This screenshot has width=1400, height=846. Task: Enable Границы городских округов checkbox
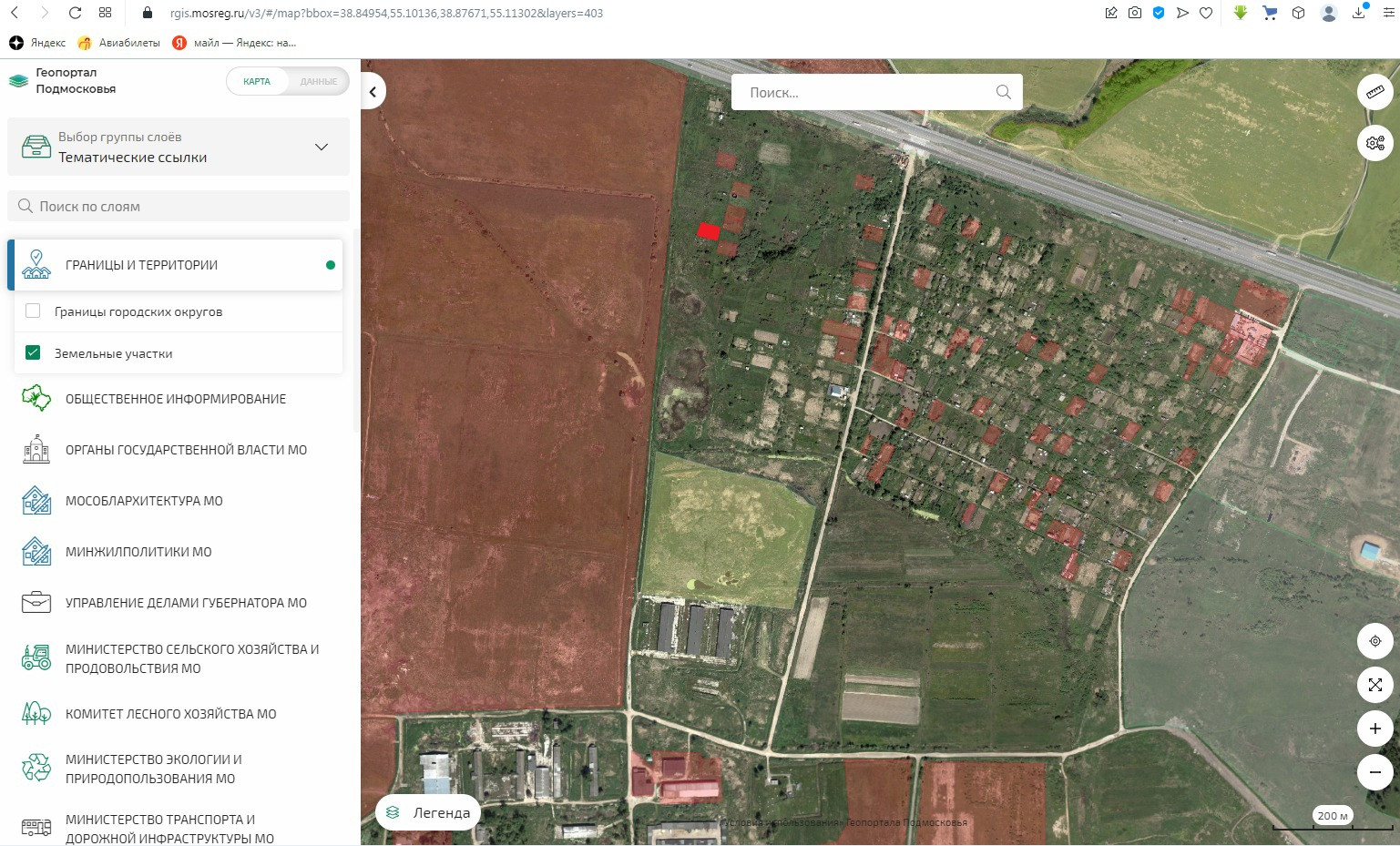(x=33, y=311)
